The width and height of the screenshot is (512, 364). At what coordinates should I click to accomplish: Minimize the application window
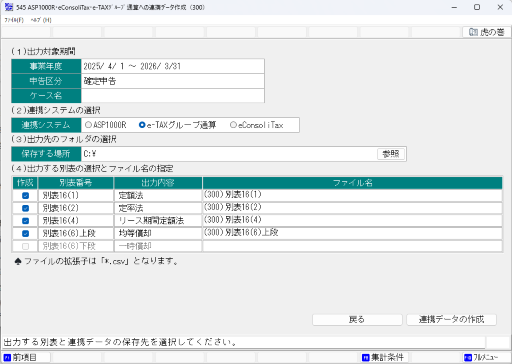(454, 7)
